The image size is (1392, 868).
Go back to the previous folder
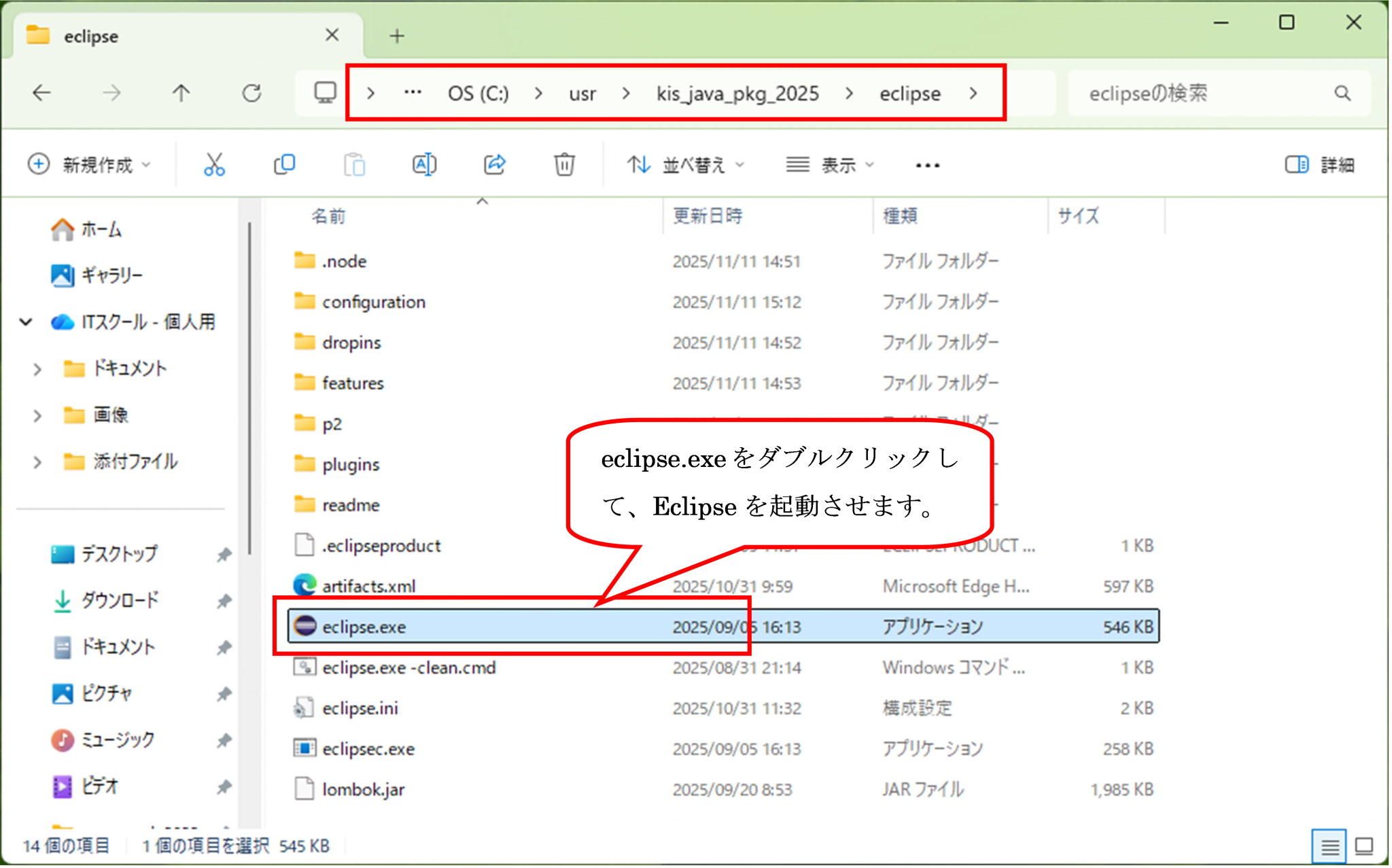pyautogui.click(x=41, y=93)
